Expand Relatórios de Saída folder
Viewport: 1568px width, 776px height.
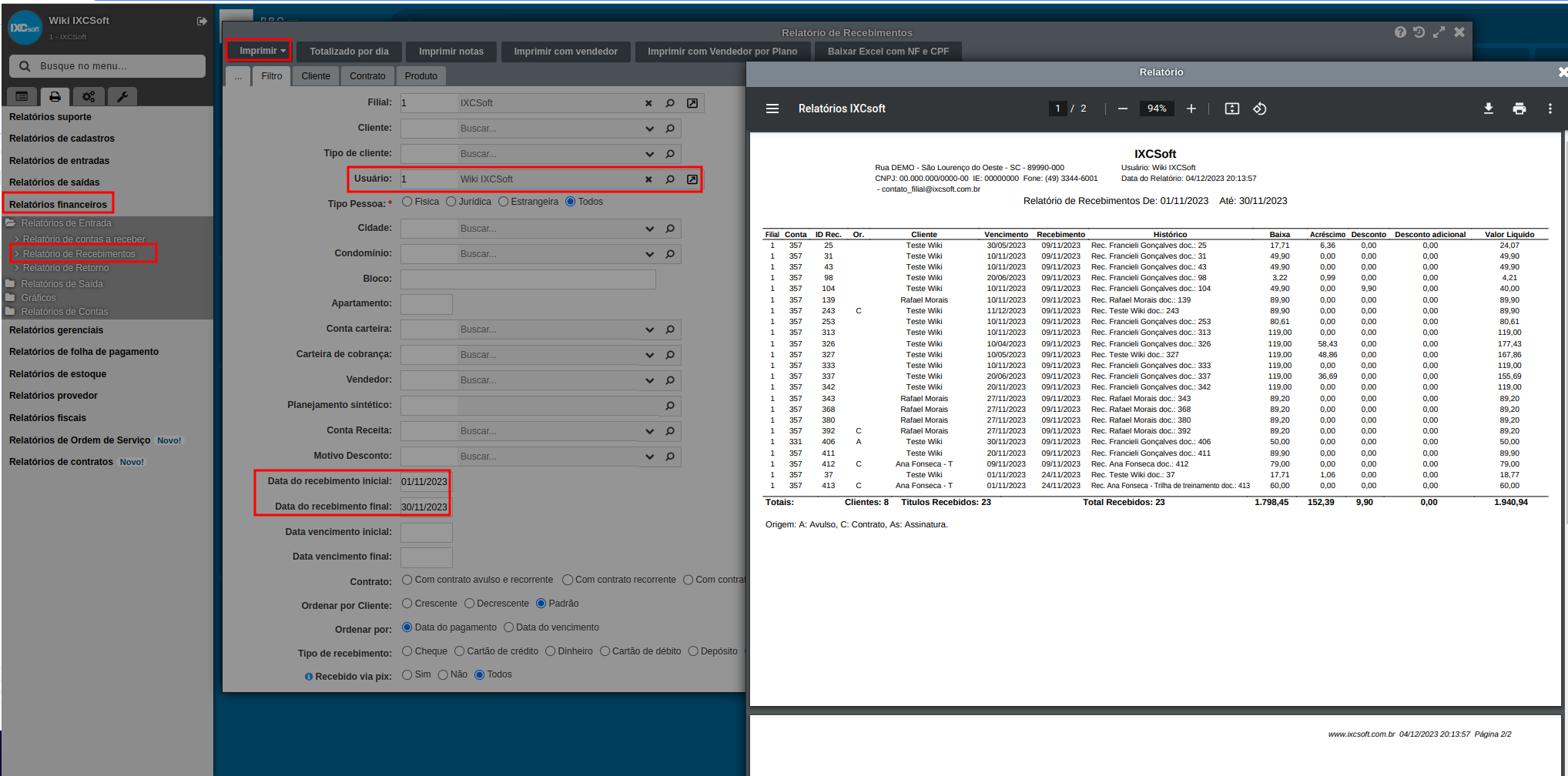click(62, 284)
